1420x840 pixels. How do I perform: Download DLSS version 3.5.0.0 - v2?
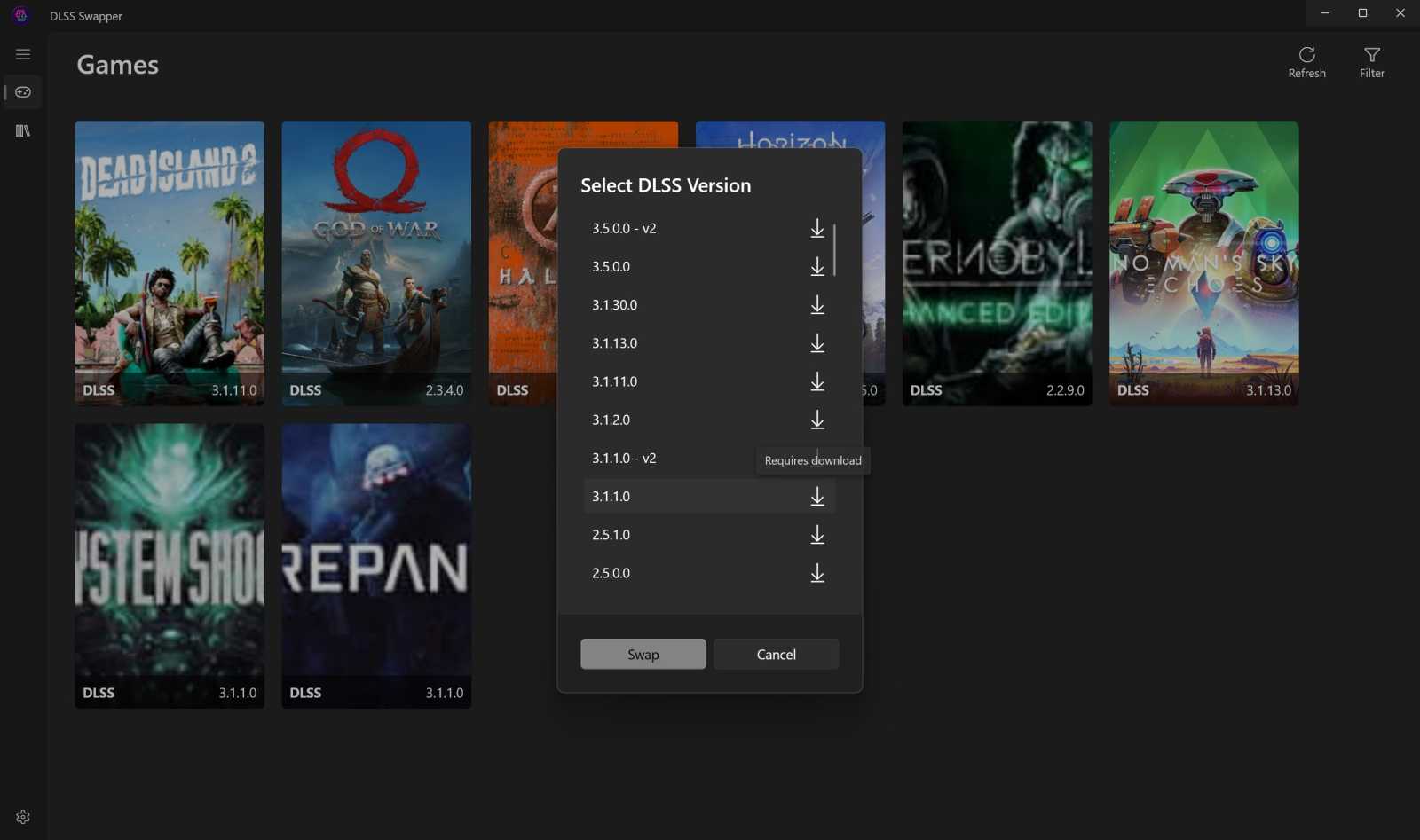click(817, 229)
